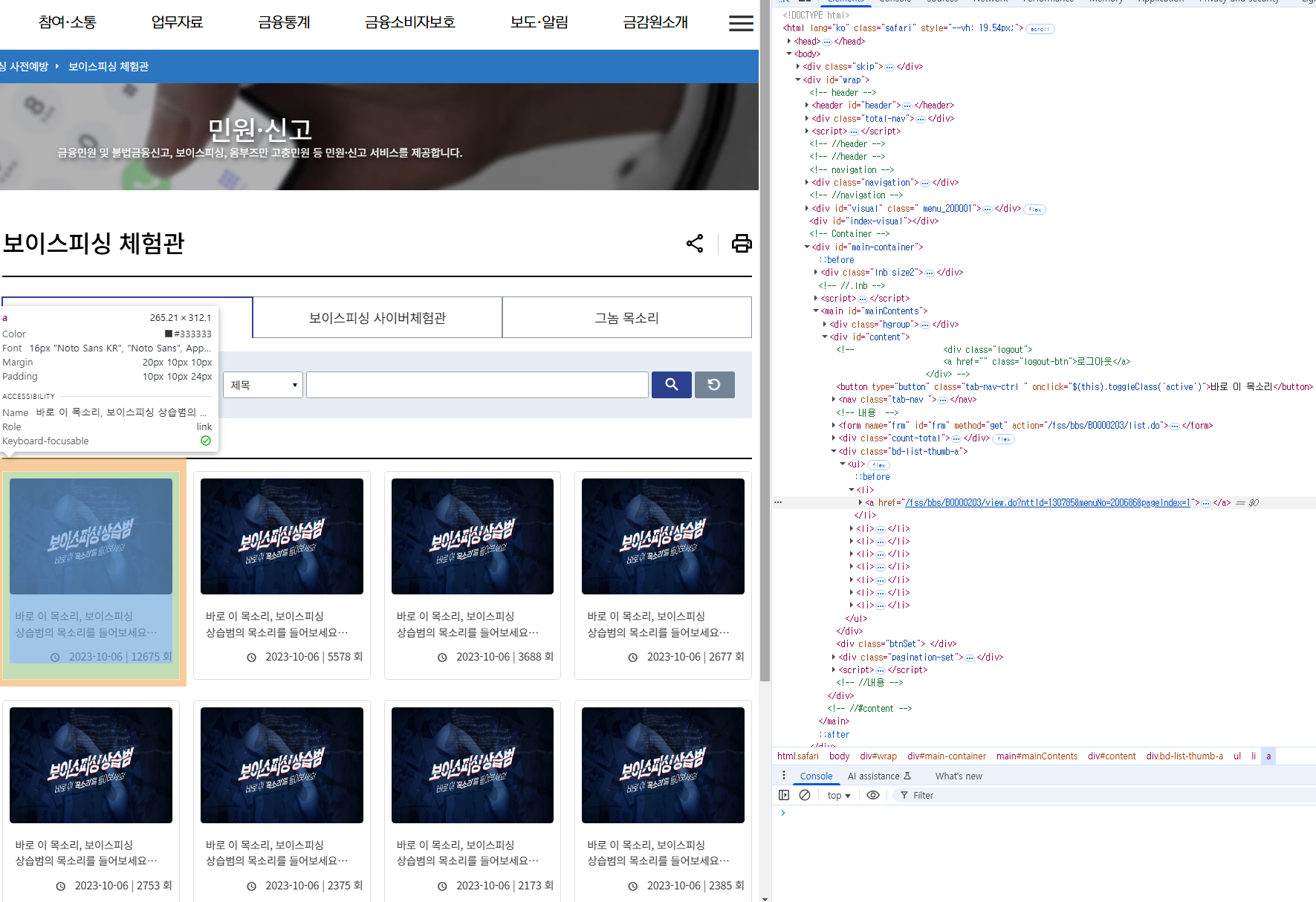The width and height of the screenshot is (1316, 902).
Task: Select main#mainContents in DOM breadcrumb
Action: (1037, 756)
